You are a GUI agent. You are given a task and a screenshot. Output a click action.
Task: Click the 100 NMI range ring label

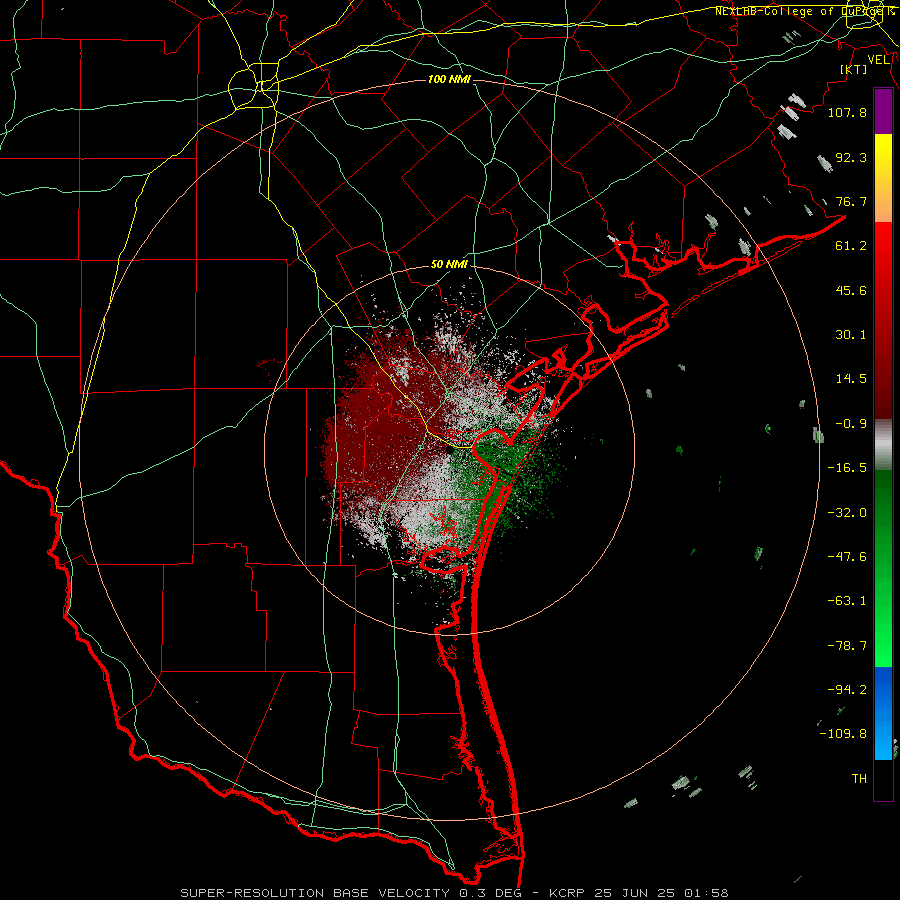[x=449, y=79]
